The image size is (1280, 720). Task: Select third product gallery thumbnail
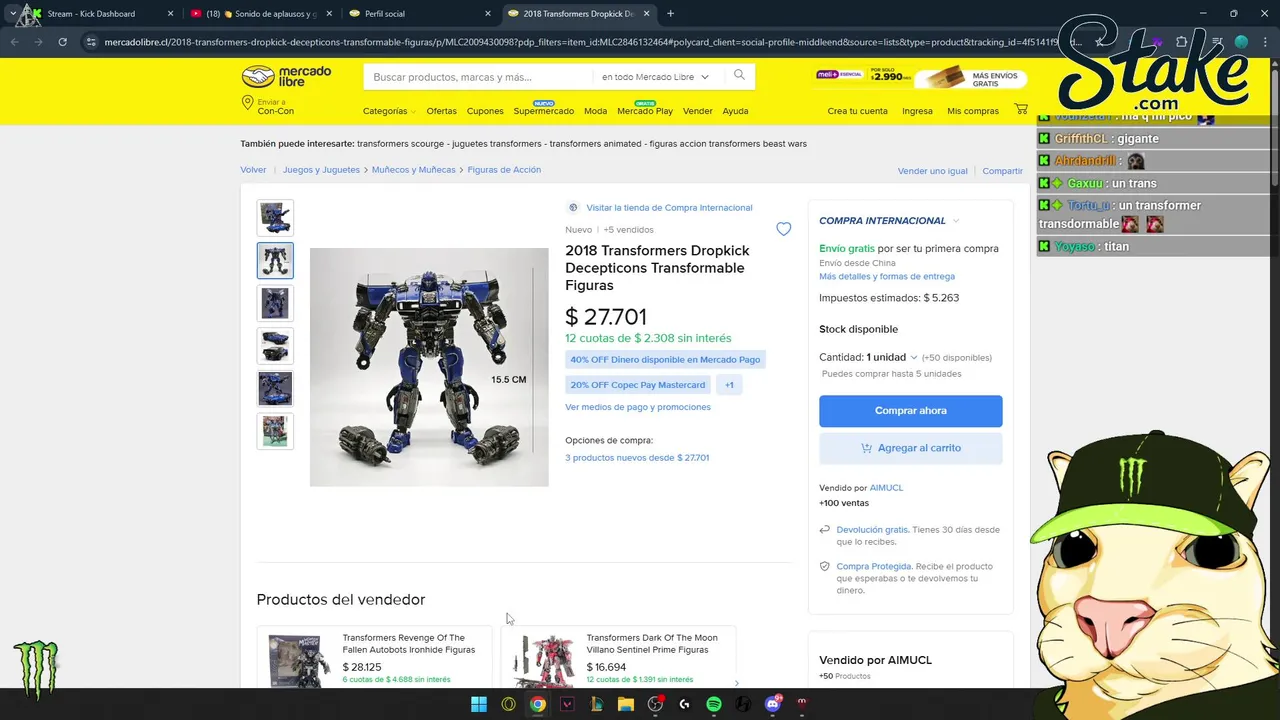275,303
